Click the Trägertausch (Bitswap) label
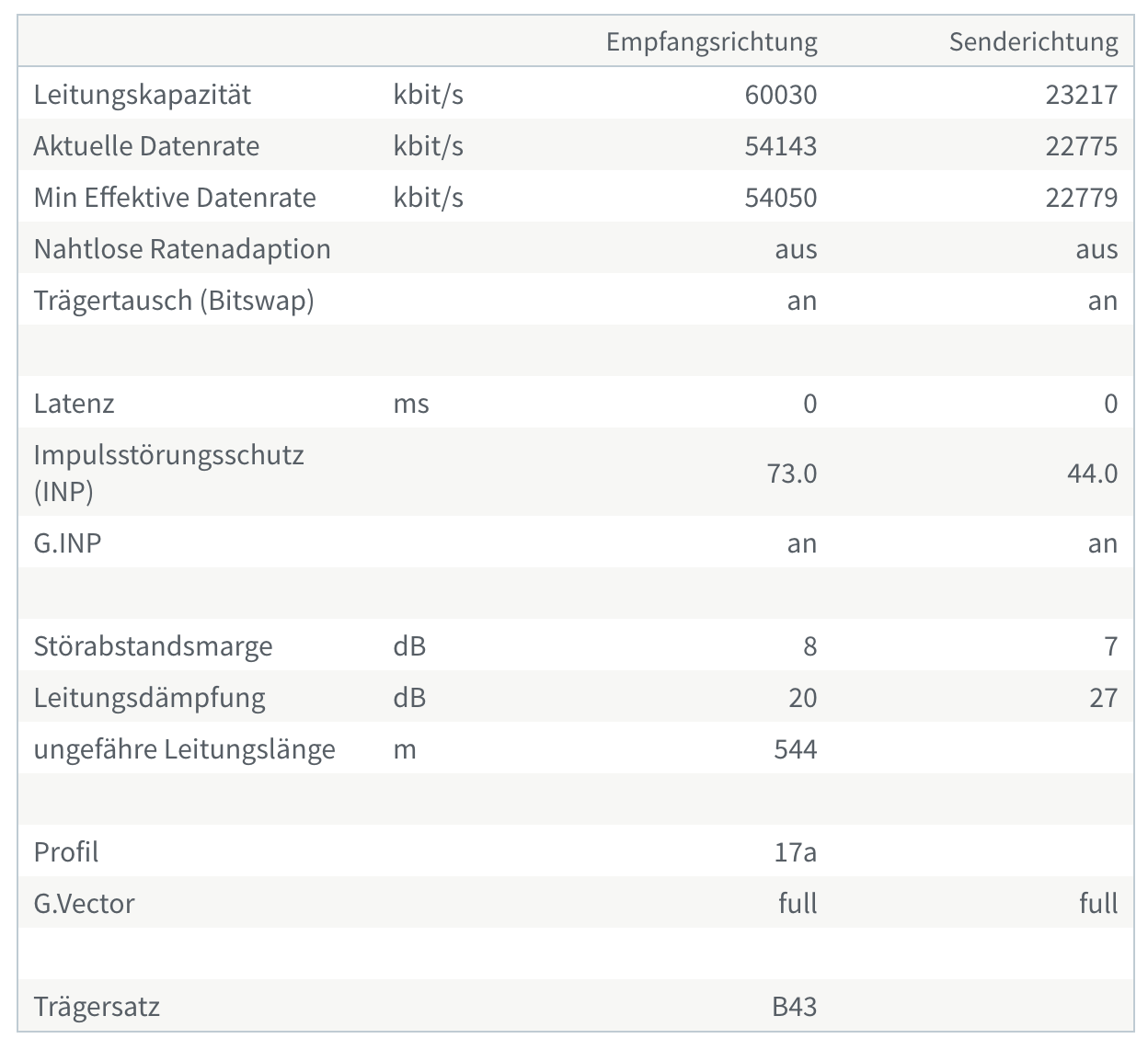 tap(174, 301)
